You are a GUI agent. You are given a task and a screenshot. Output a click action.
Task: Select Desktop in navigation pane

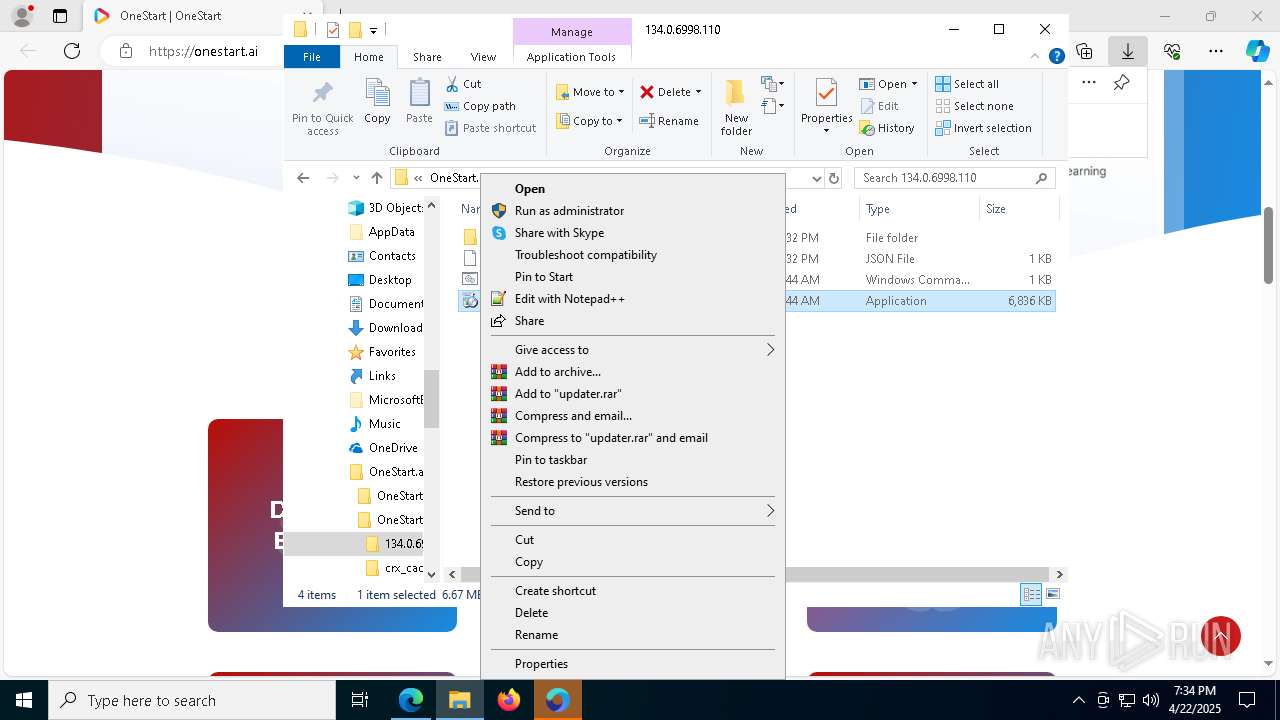click(x=379, y=280)
